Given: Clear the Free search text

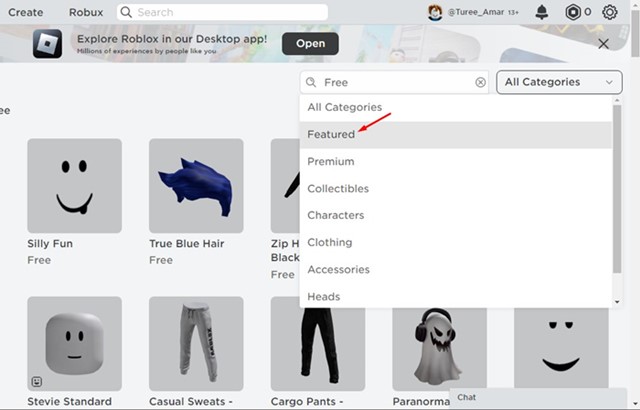Looking at the screenshot, I should pos(480,82).
